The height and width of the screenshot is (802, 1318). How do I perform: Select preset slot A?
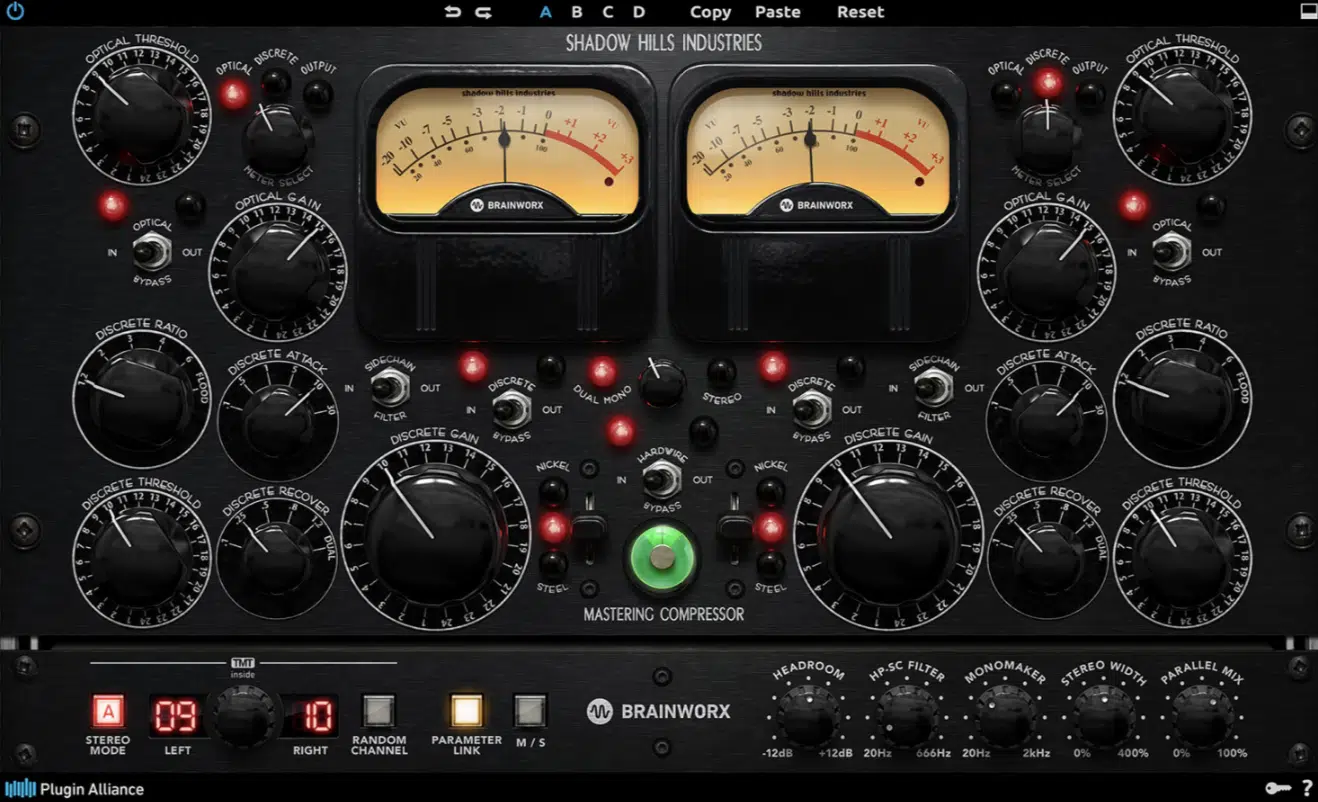tap(546, 12)
